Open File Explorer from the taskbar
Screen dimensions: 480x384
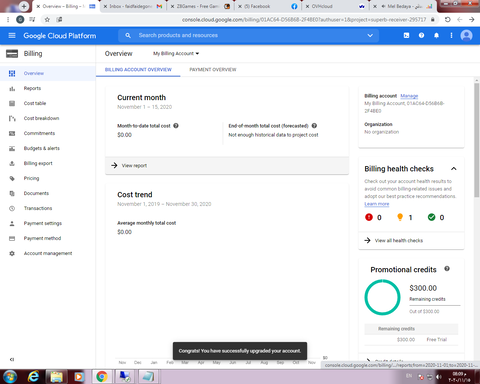tap(56, 377)
